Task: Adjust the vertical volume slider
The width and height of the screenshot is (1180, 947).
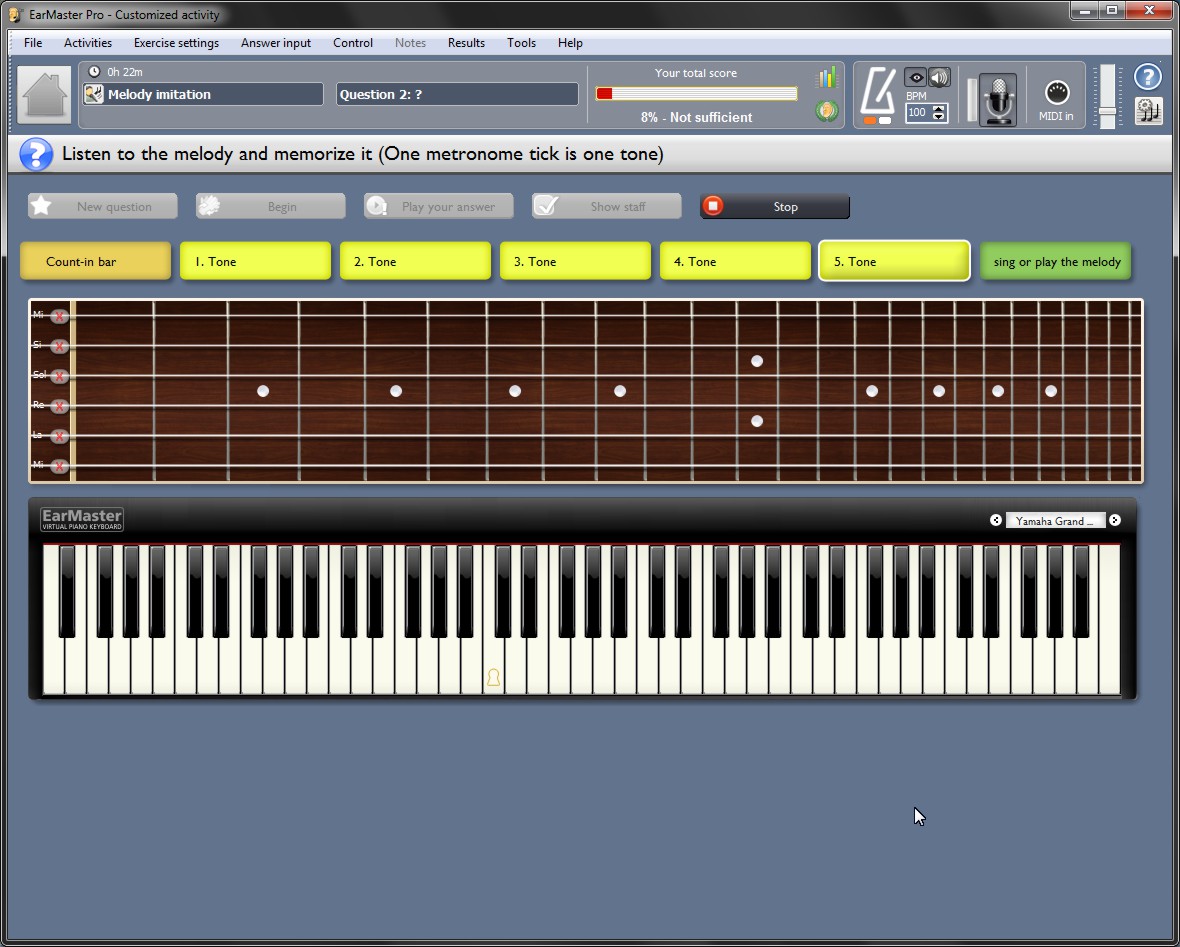Action: click(1107, 108)
